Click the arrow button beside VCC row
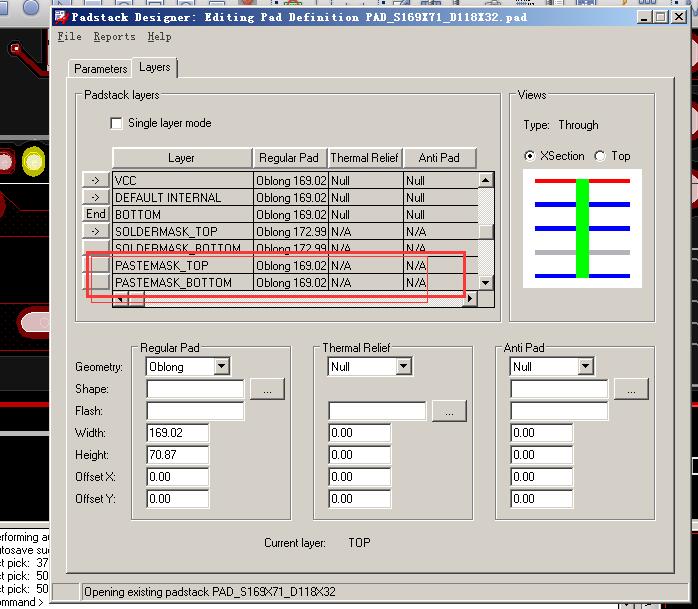The image size is (698, 609). 96,180
